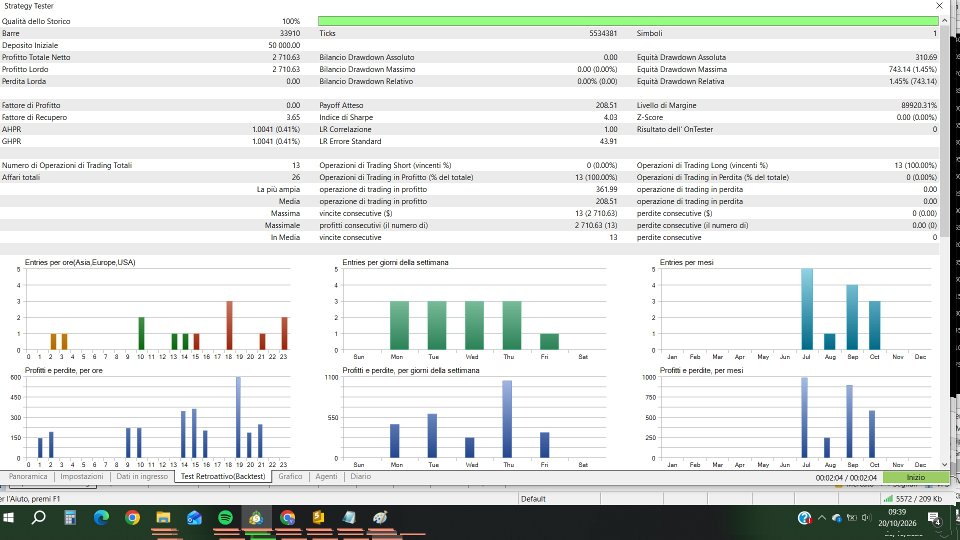The height and width of the screenshot is (540, 960).
Task: Open the Dati in ingresso tab
Action: 142,476
